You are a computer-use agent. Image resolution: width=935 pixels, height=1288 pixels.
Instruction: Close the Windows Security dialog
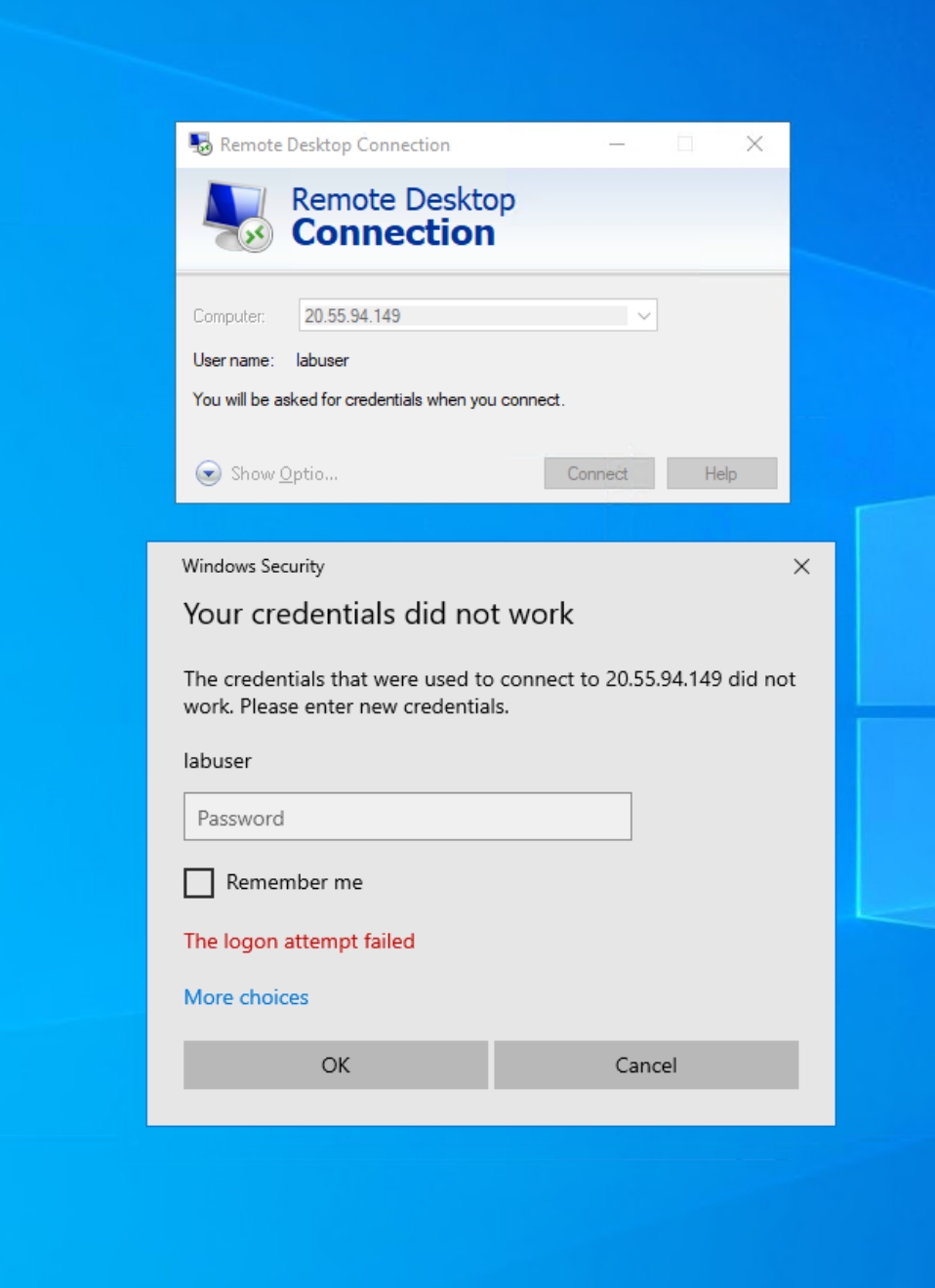801,566
